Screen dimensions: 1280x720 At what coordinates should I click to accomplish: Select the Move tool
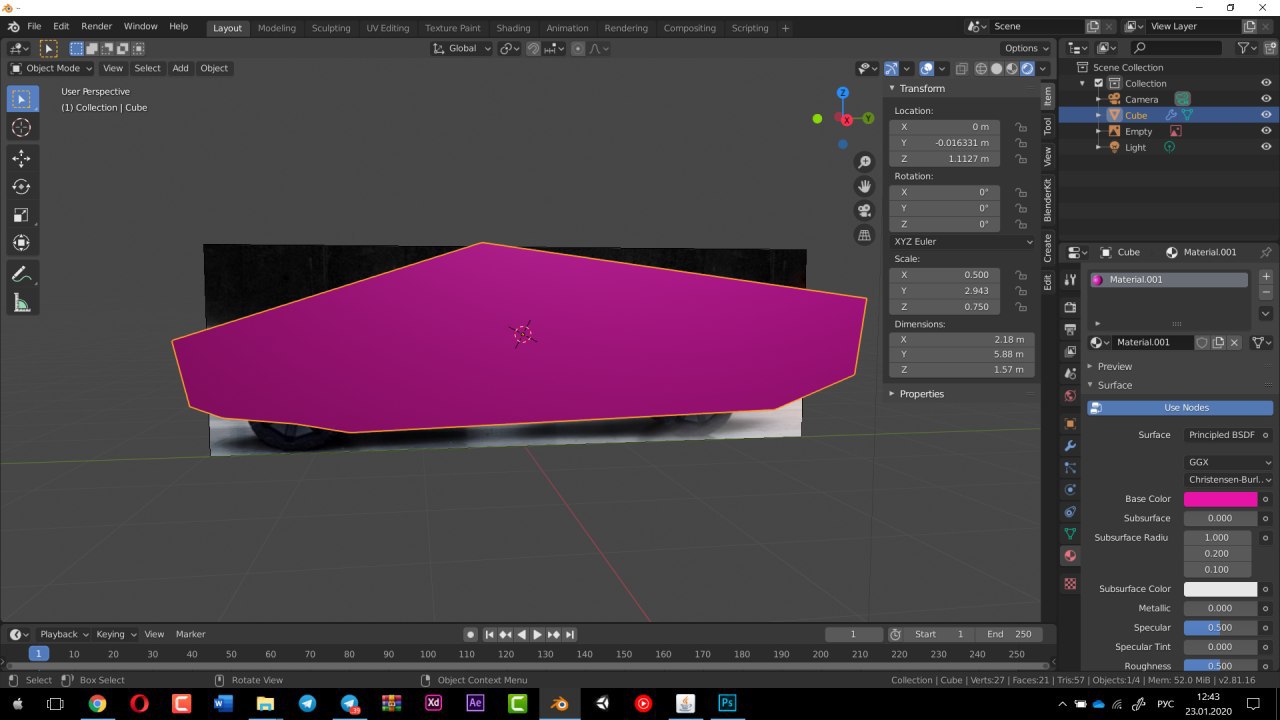(x=22, y=158)
